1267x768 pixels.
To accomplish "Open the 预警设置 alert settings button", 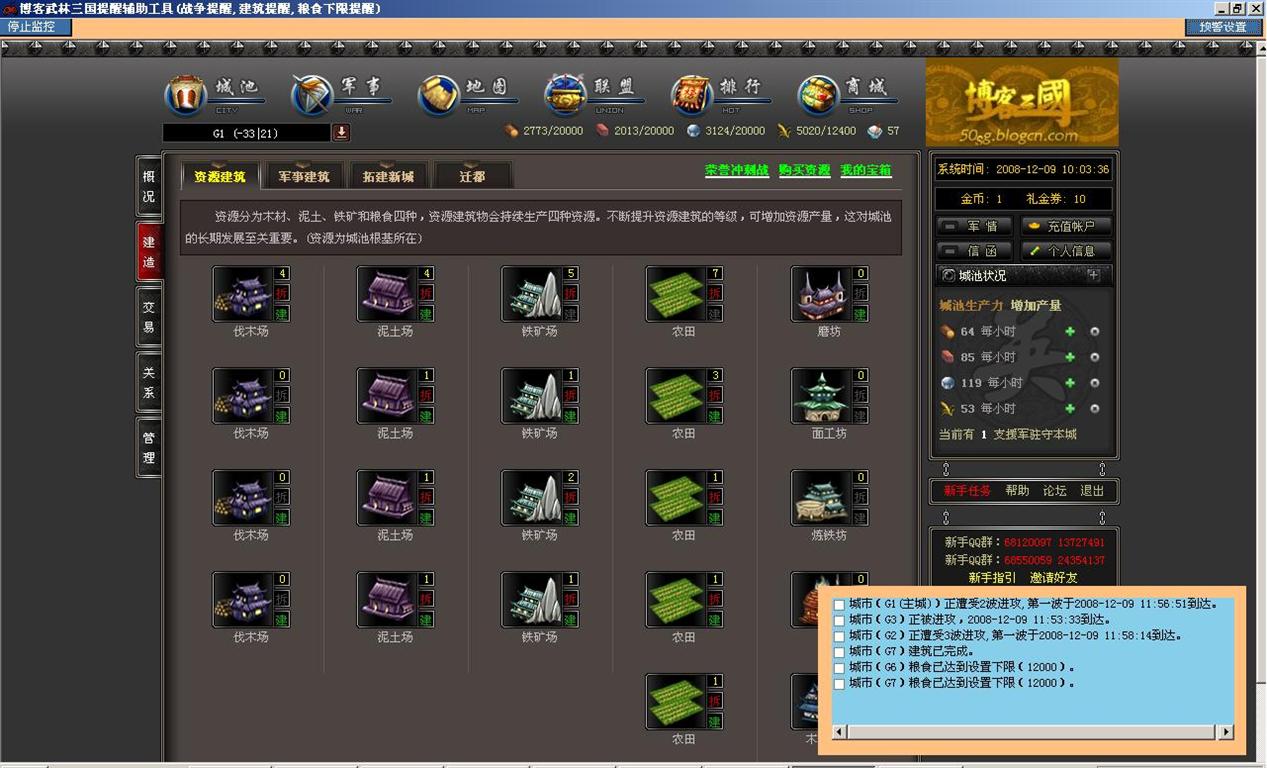I will 1224,27.
